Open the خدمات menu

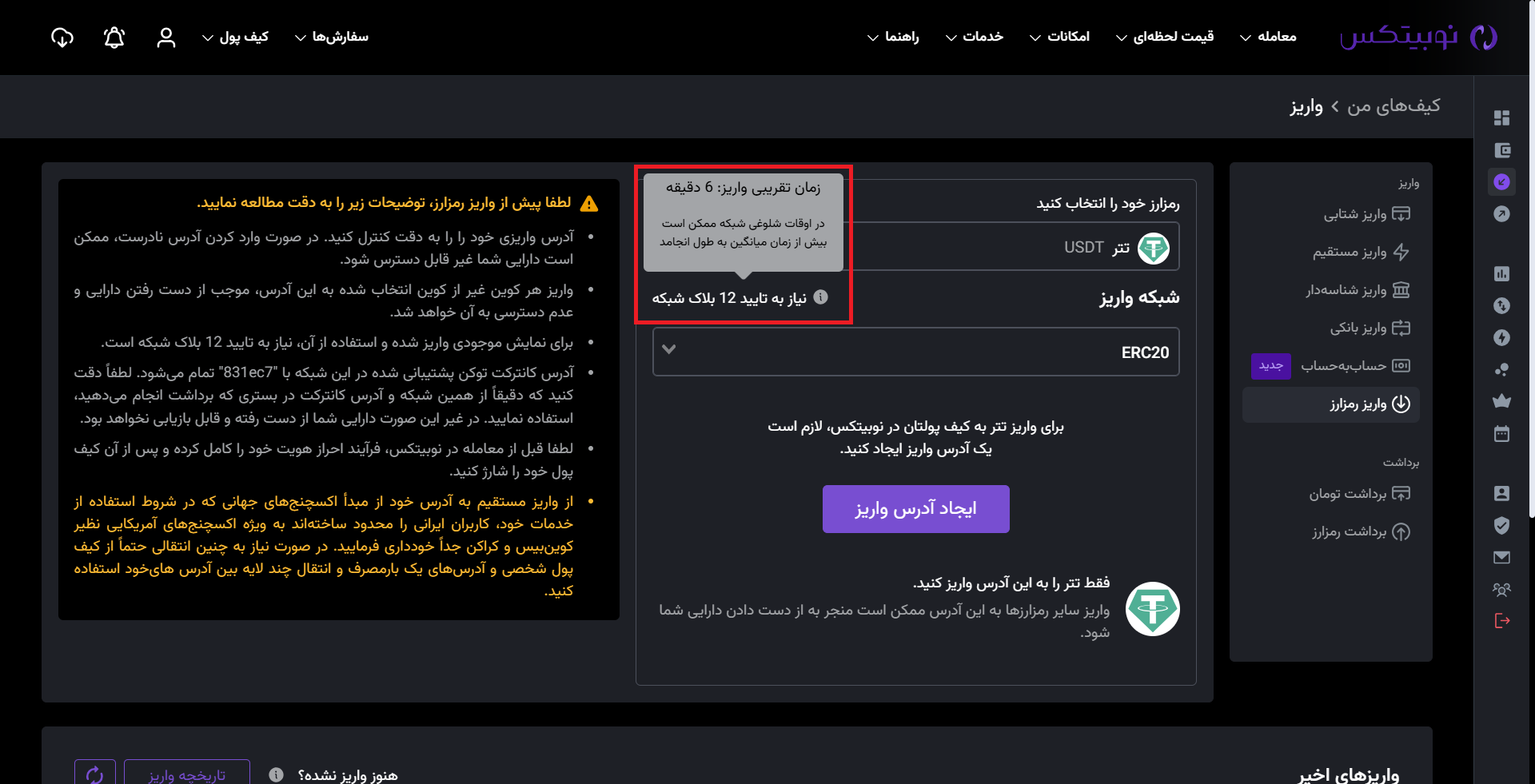pos(975,37)
